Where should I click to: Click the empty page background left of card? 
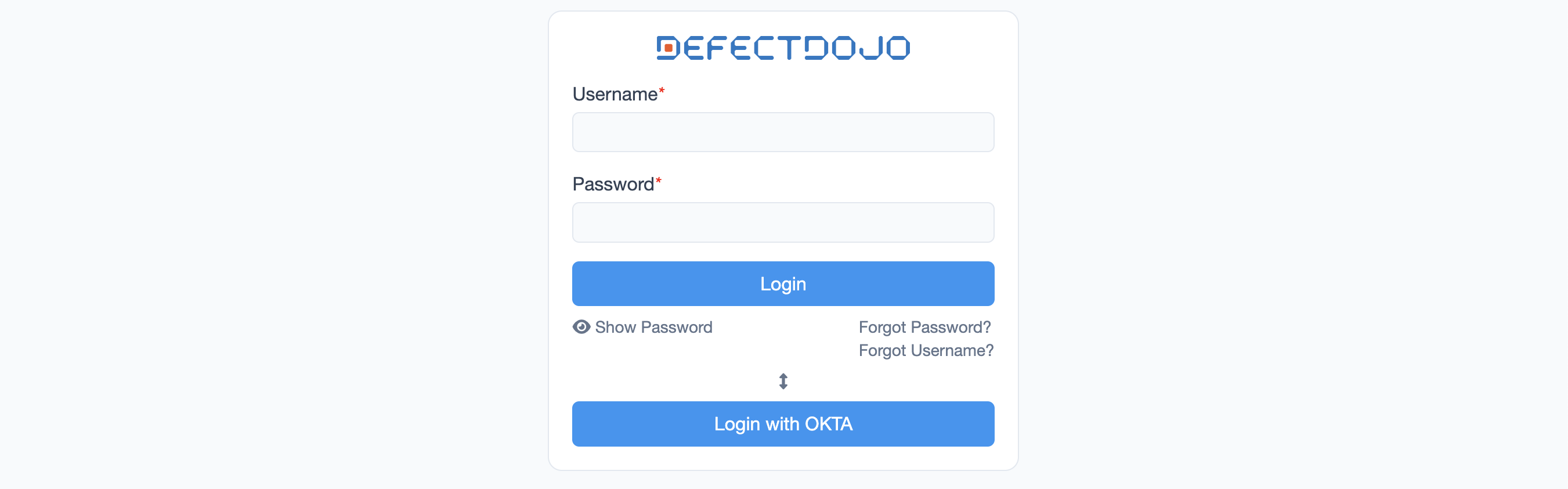pyautogui.click(x=274, y=243)
